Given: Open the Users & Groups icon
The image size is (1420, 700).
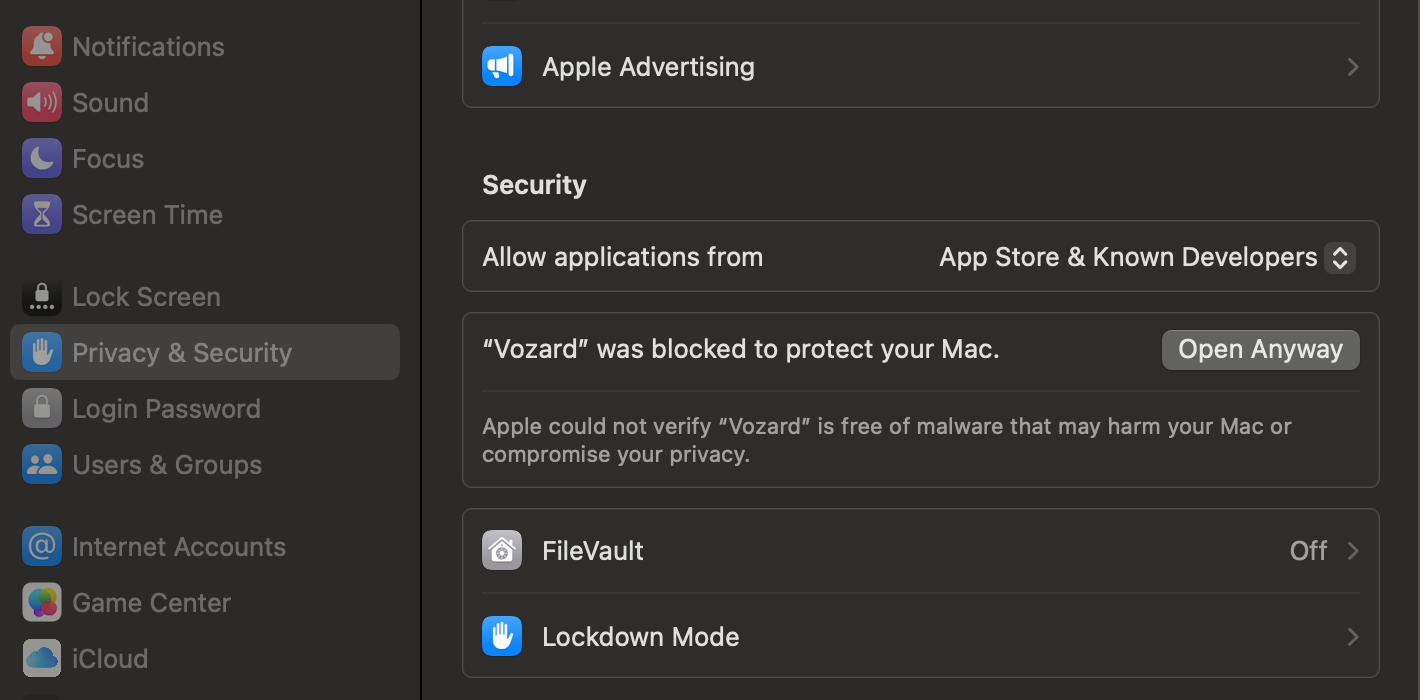Looking at the screenshot, I should pyautogui.click(x=41, y=464).
